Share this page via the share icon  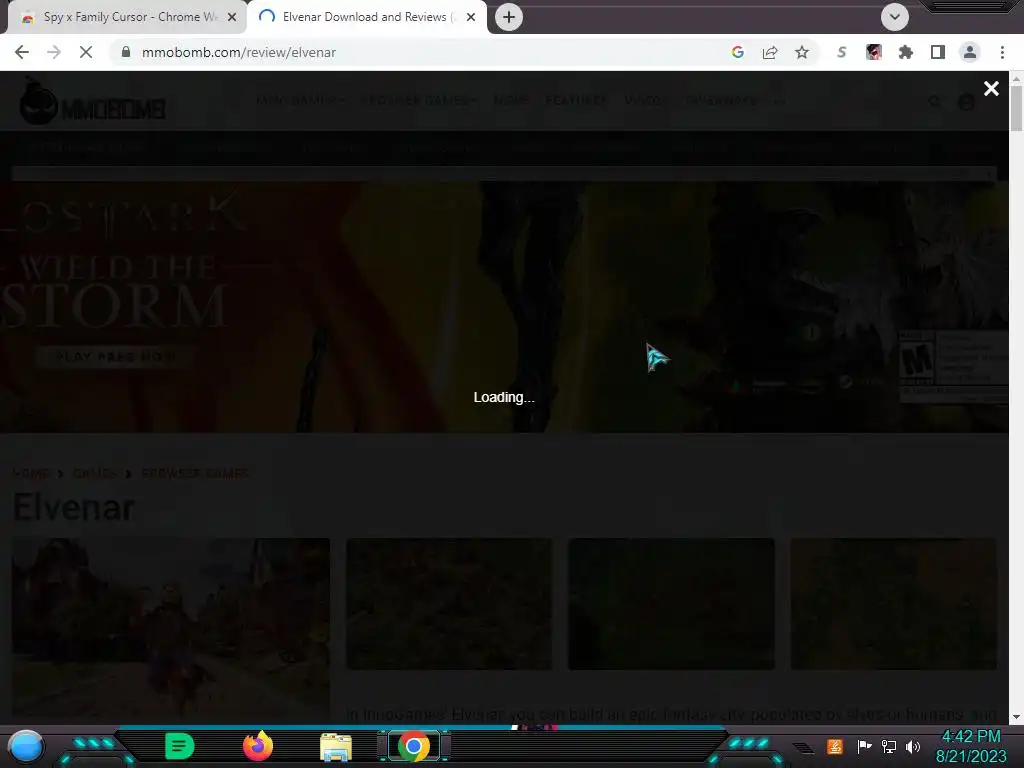(770, 52)
